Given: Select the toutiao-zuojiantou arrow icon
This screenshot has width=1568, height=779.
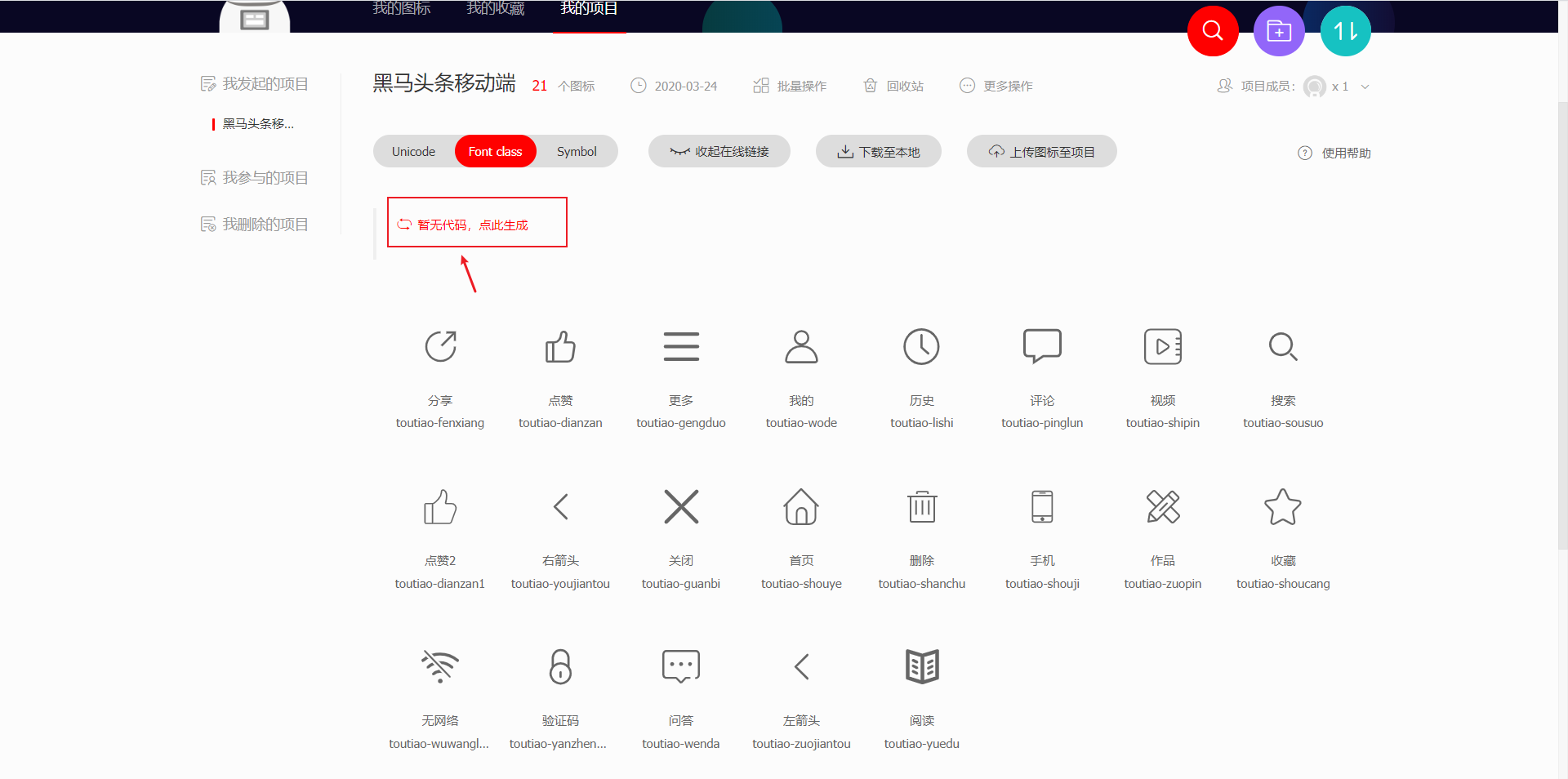Looking at the screenshot, I should 801,667.
